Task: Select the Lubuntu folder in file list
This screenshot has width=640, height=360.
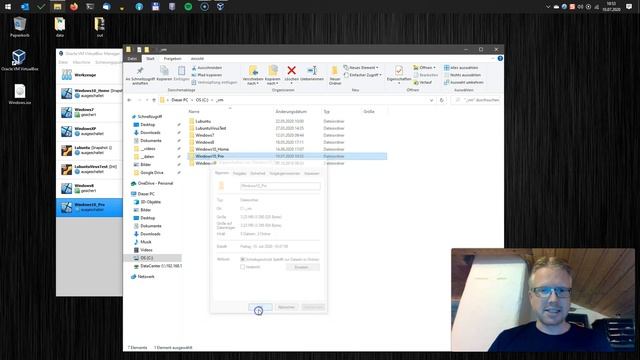Action: click(x=203, y=121)
